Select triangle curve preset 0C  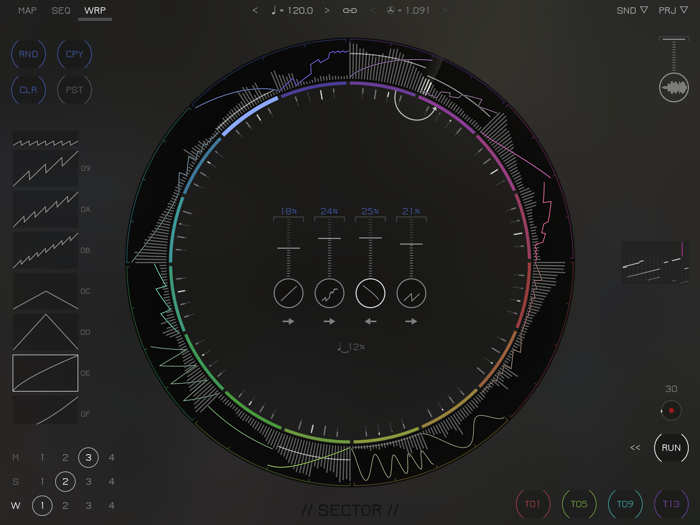[46, 291]
